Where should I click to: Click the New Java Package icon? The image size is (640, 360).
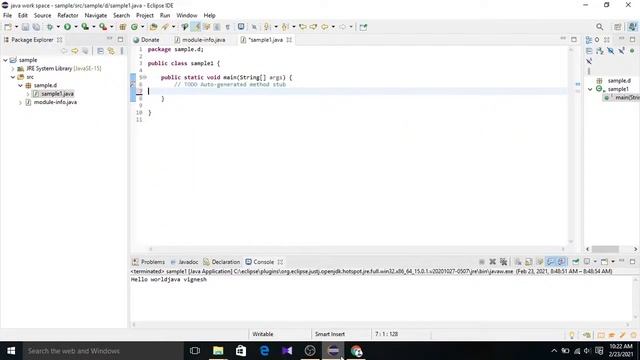[122, 27]
